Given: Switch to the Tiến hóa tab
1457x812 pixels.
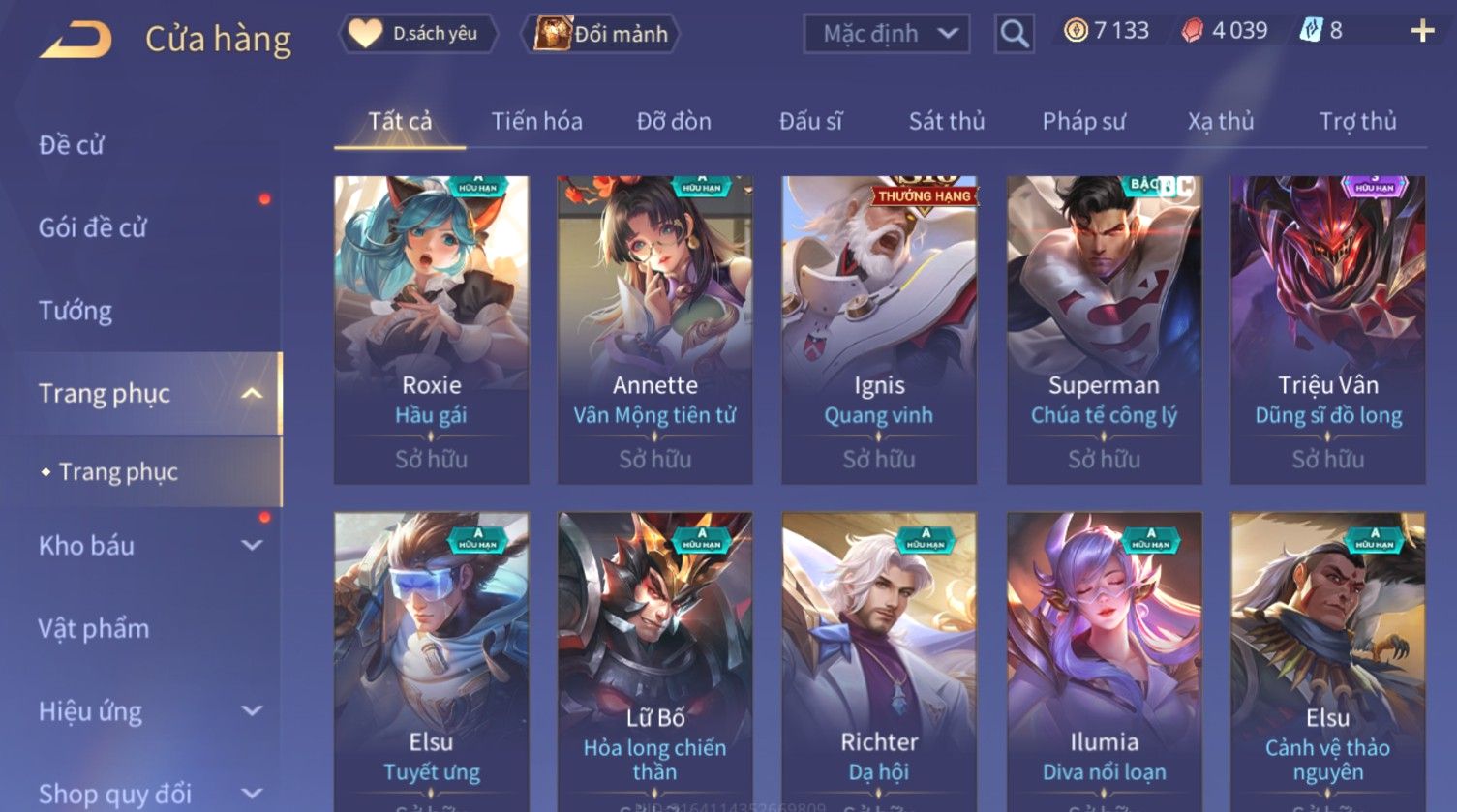Looking at the screenshot, I should tap(536, 121).
